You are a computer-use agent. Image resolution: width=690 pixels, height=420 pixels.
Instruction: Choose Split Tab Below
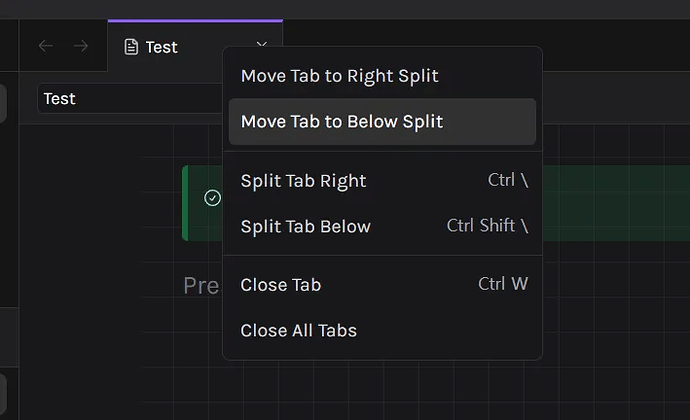tap(306, 226)
